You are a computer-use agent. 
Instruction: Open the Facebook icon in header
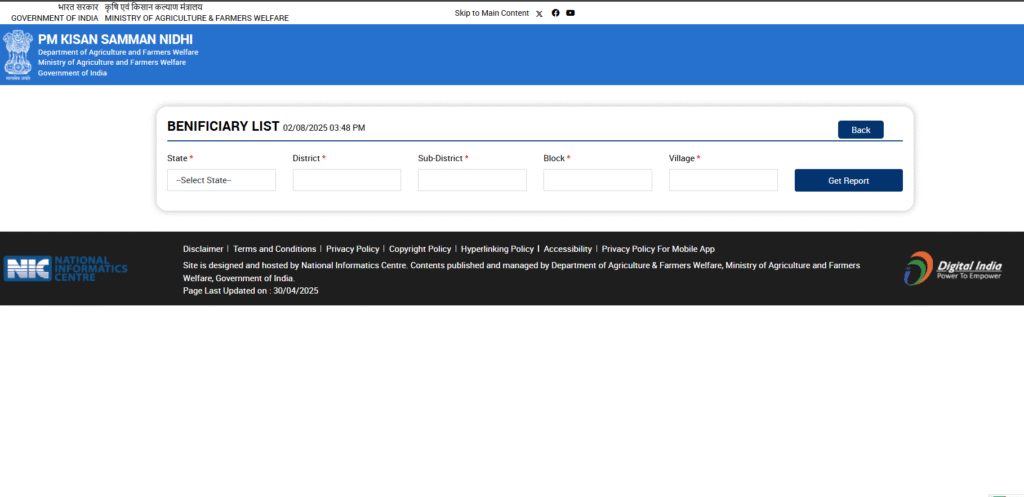[x=555, y=13]
